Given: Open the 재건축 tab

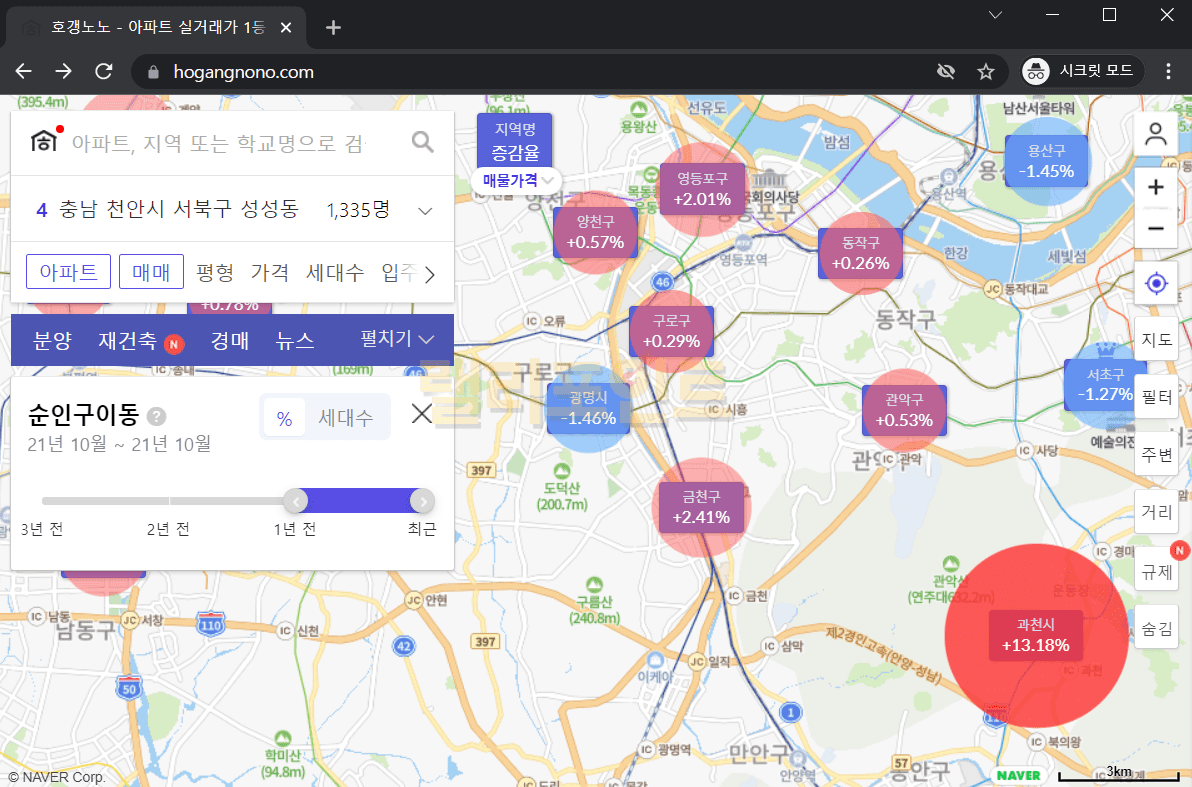Looking at the screenshot, I should (127, 341).
